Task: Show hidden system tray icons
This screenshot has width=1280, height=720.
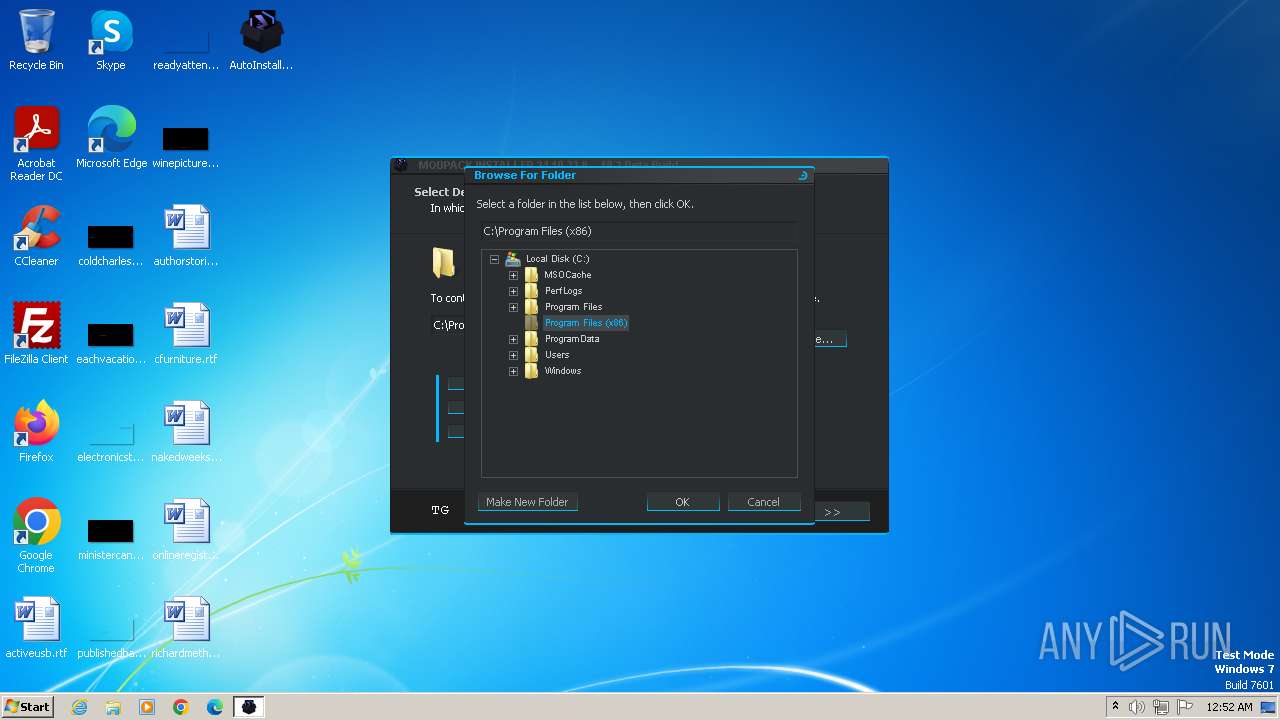Action: 1115,707
